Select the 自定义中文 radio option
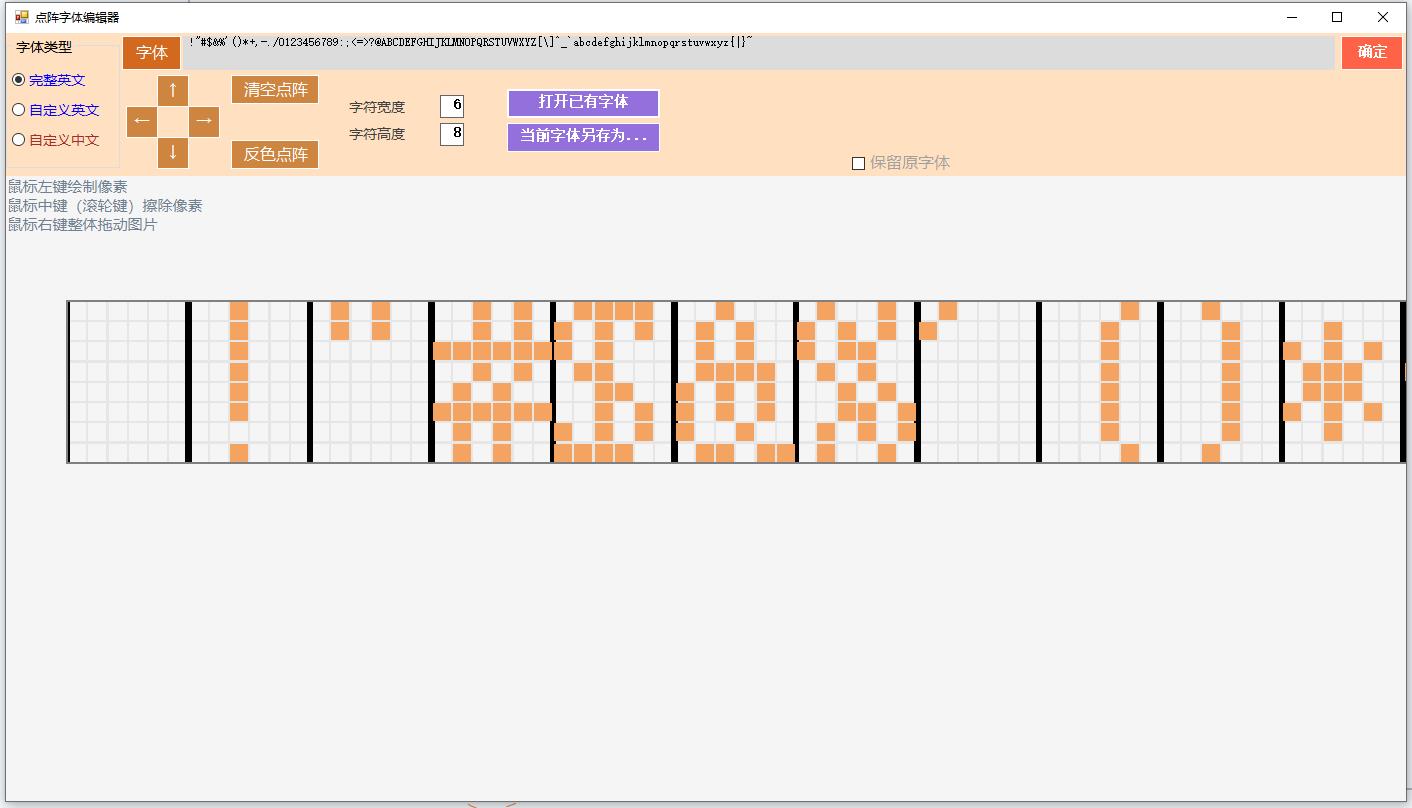The height and width of the screenshot is (808, 1412). [55, 140]
